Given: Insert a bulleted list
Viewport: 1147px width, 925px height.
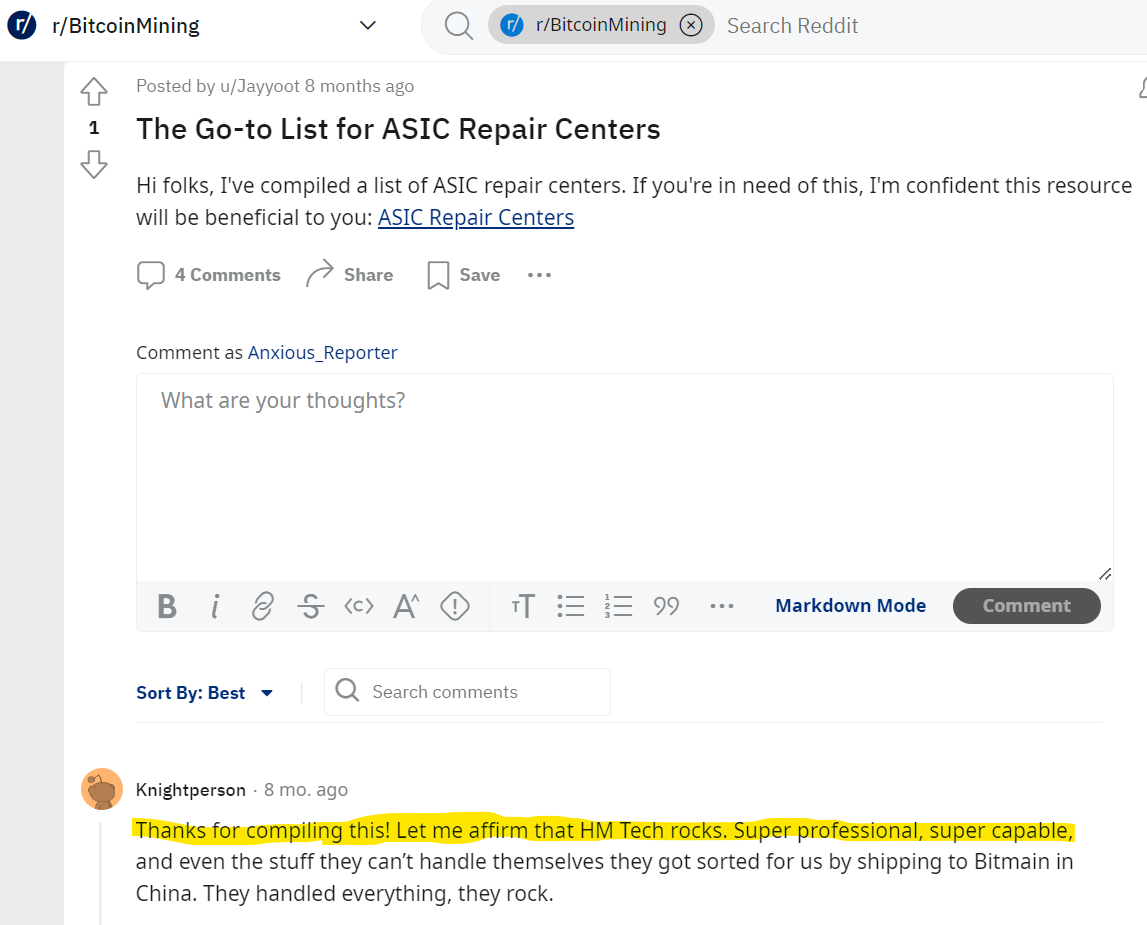Looking at the screenshot, I should pos(571,606).
